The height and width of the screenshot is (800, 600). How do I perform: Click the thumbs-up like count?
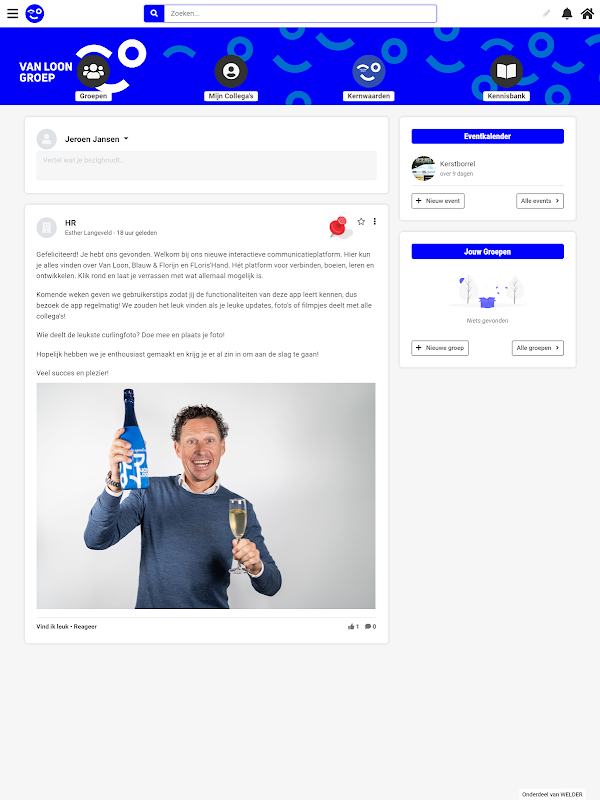pos(353,627)
